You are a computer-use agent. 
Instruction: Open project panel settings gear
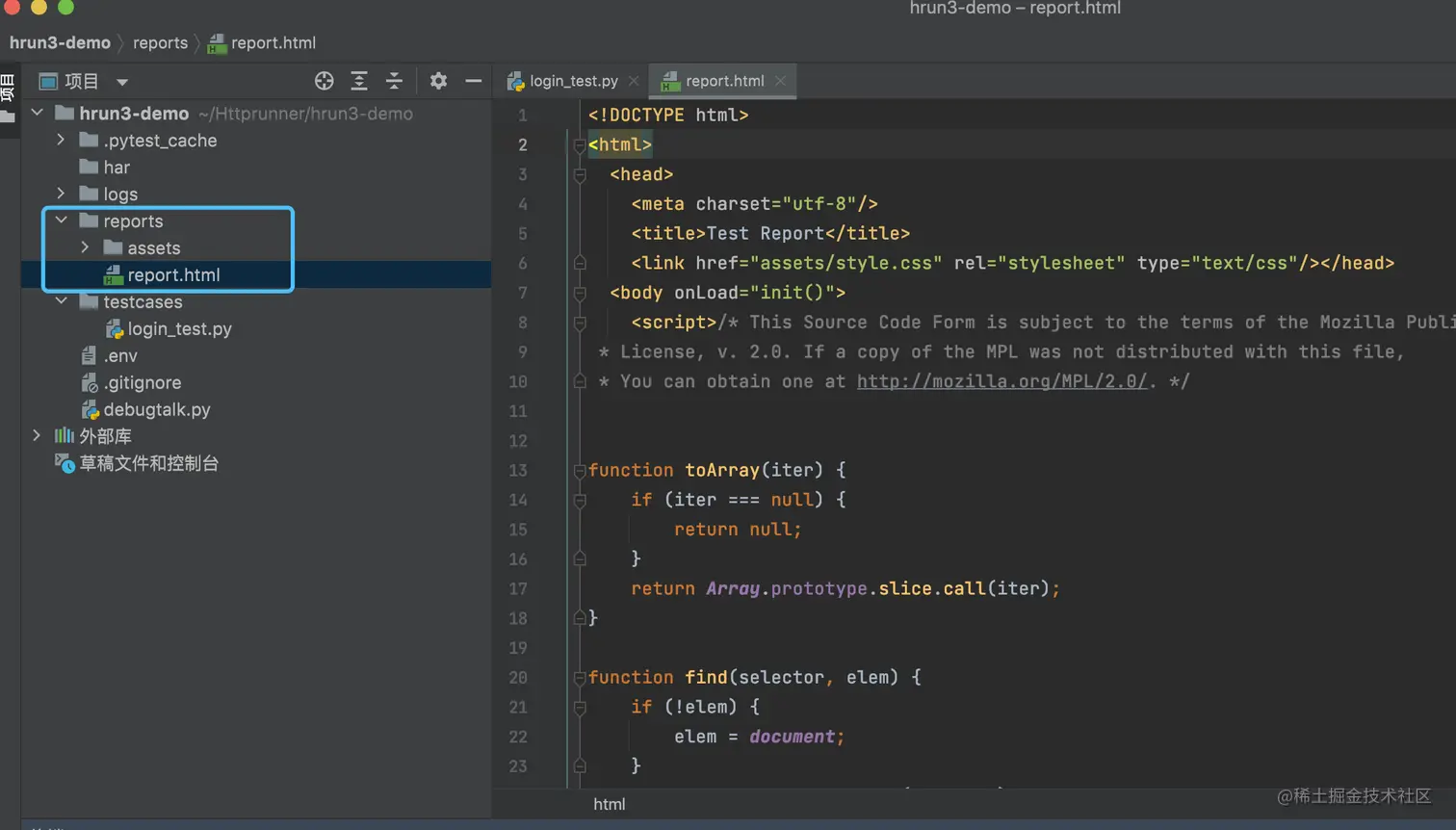(438, 81)
